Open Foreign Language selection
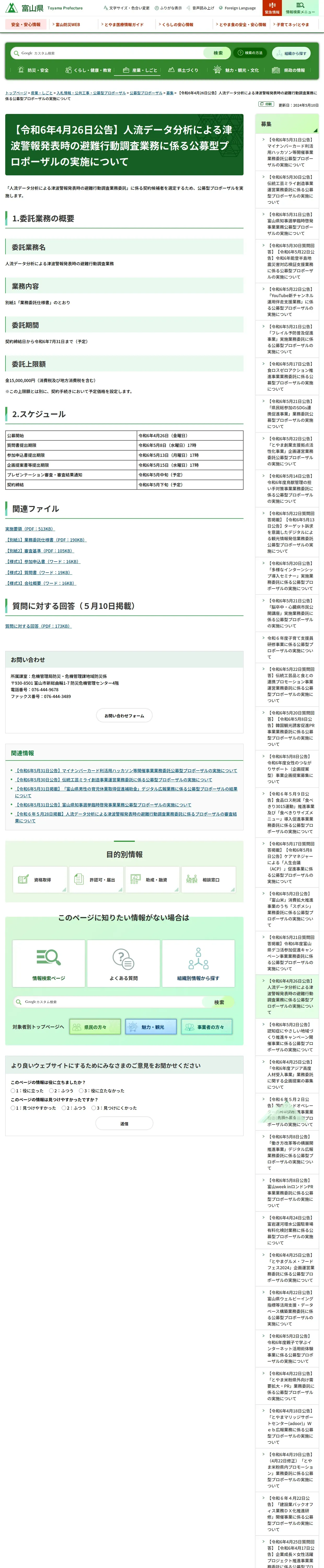The image size is (324, 1568). coord(238,8)
